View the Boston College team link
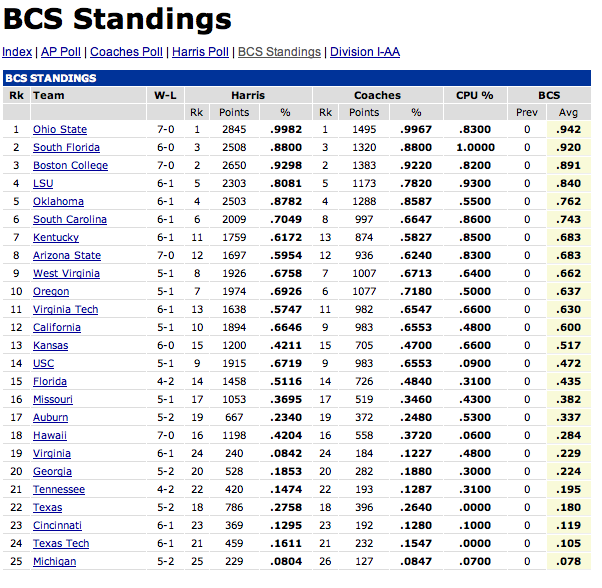The width and height of the screenshot is (602, 588). 70,165
